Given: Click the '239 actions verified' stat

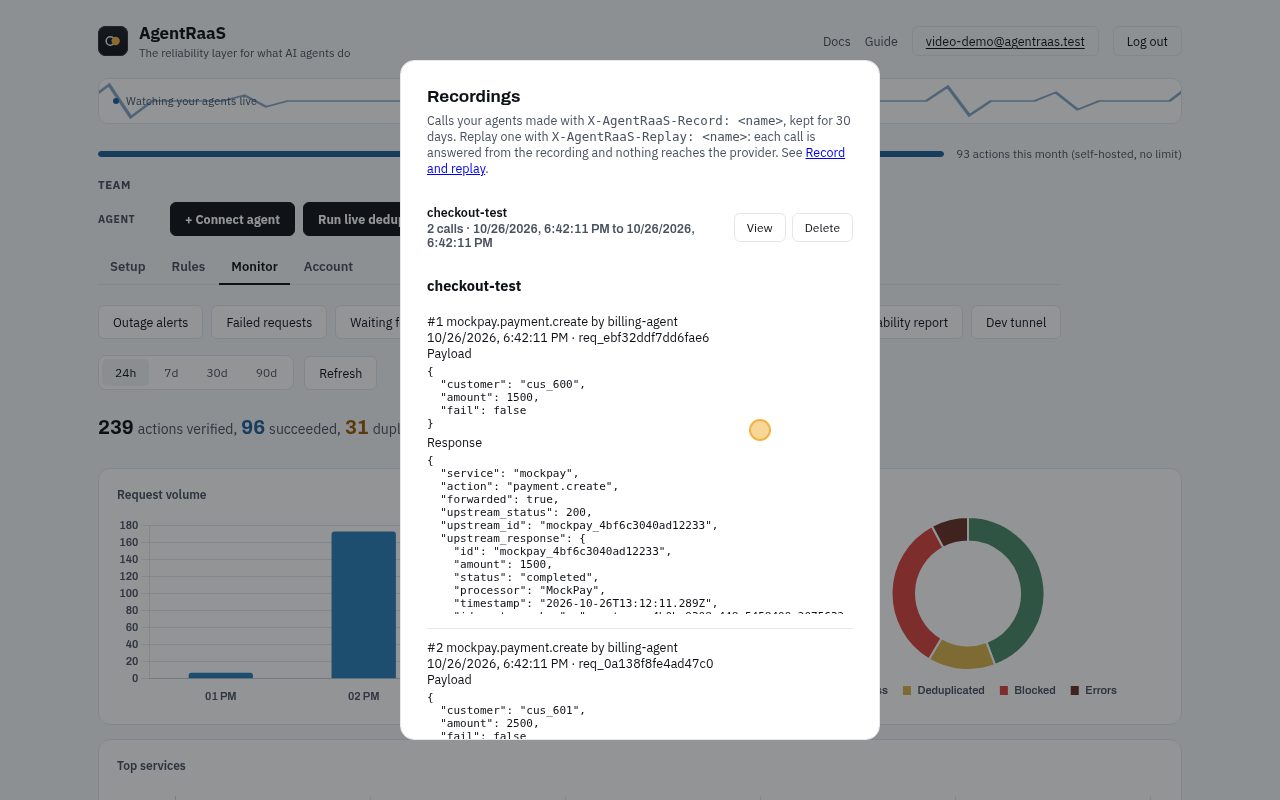Looking at the screenshot, I should pos(167,427).
